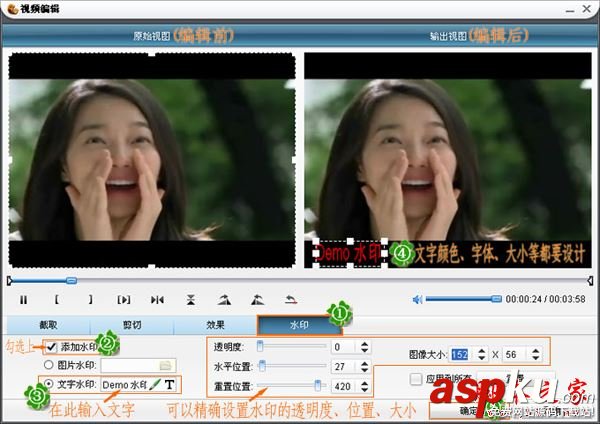
Task: Pause the video playback
Action: tap(23, 300)
